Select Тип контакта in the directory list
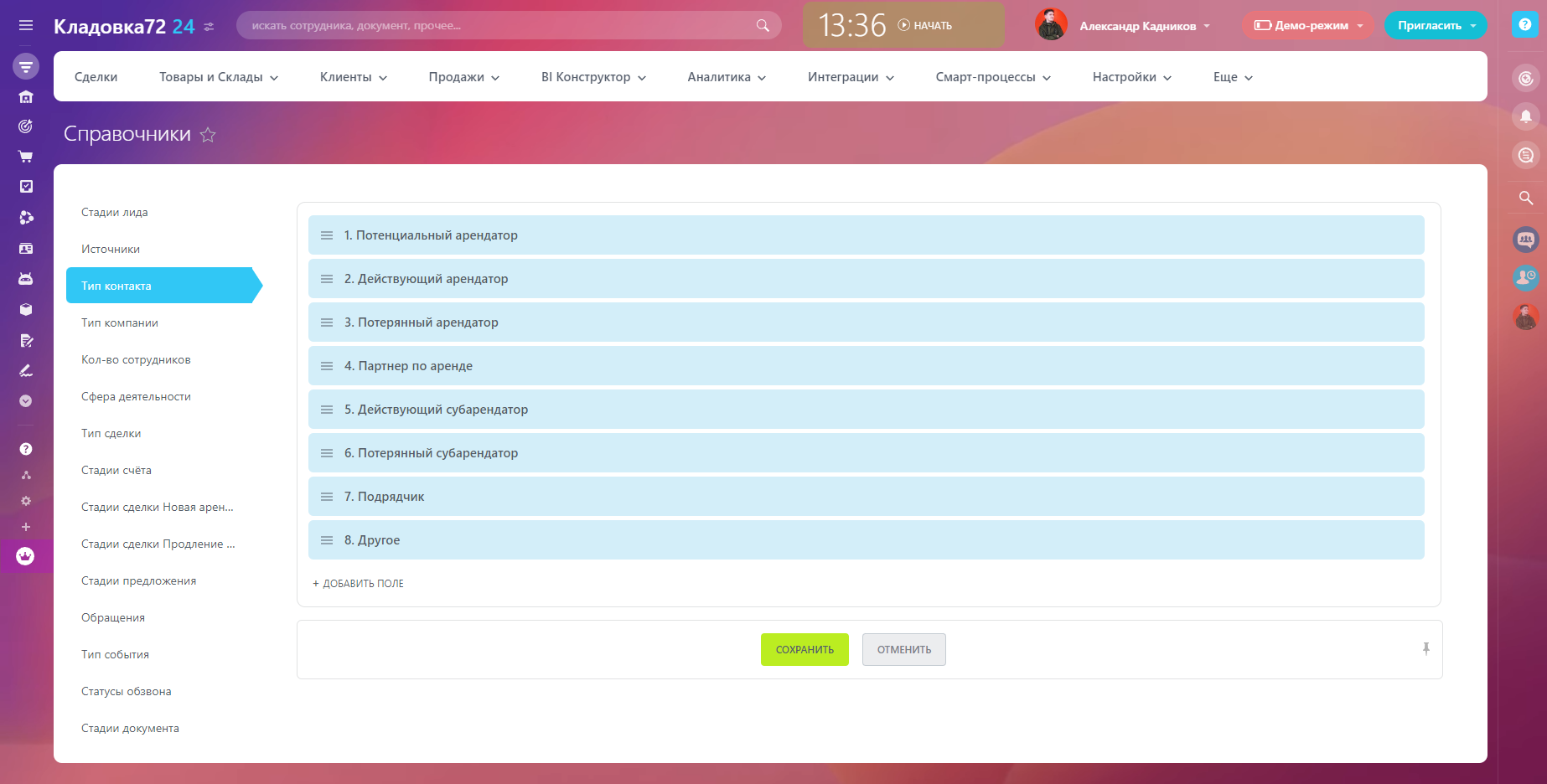1547x784 pixels. [x=164, y=286]
